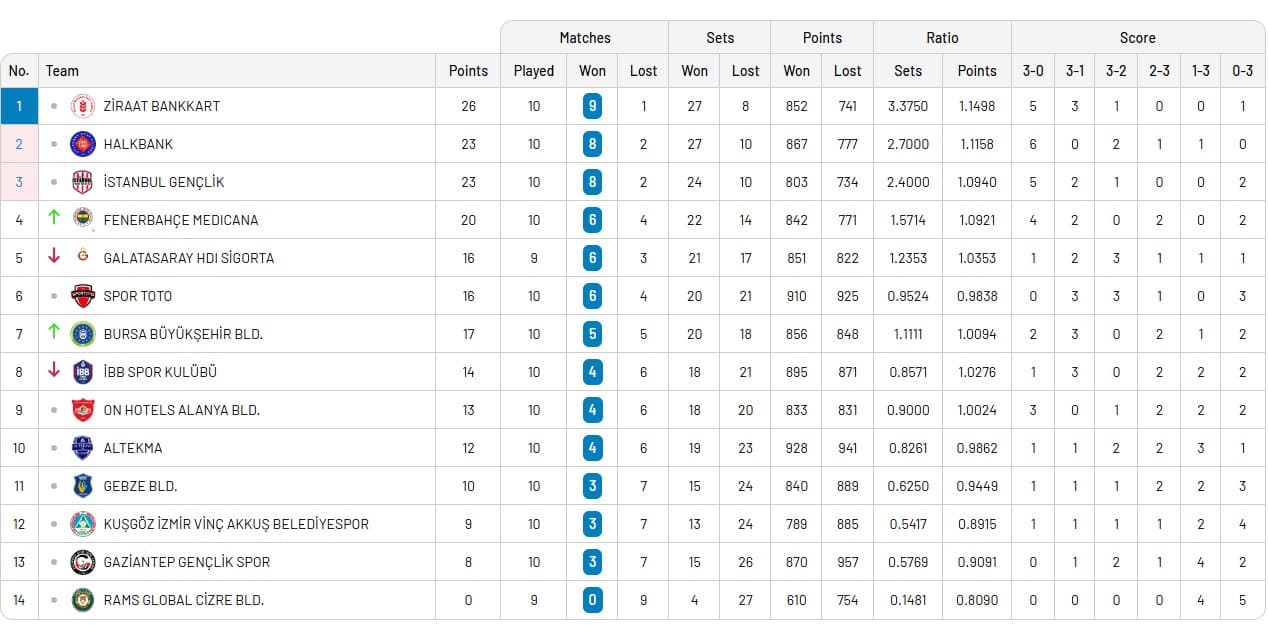Viewport: 1268px width, 639px height.
Task: Click the İBB Spor Kulübü logo
Action: [83, 372]
